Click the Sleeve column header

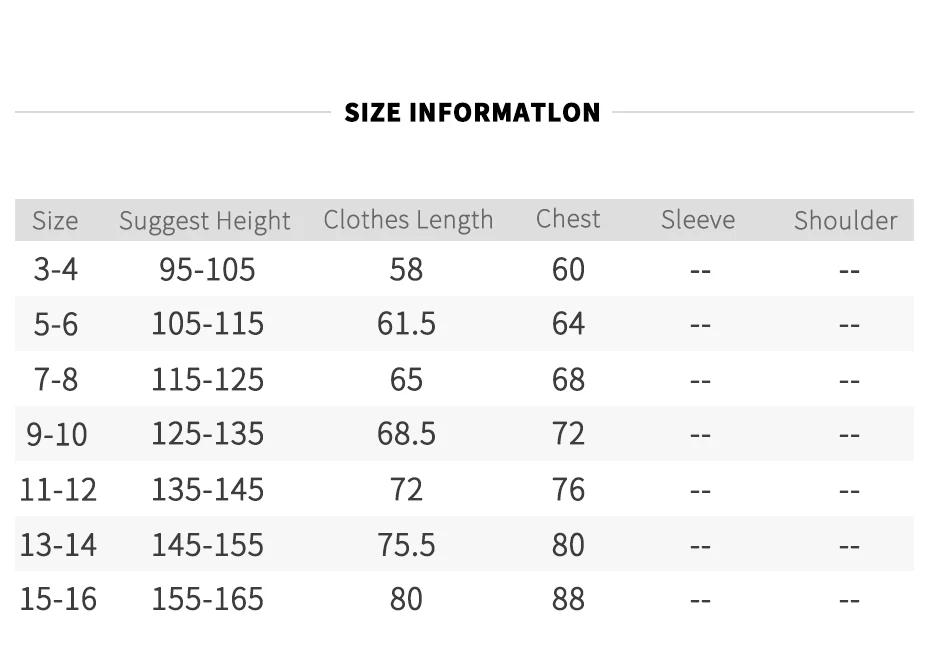[x=698, y=220]
